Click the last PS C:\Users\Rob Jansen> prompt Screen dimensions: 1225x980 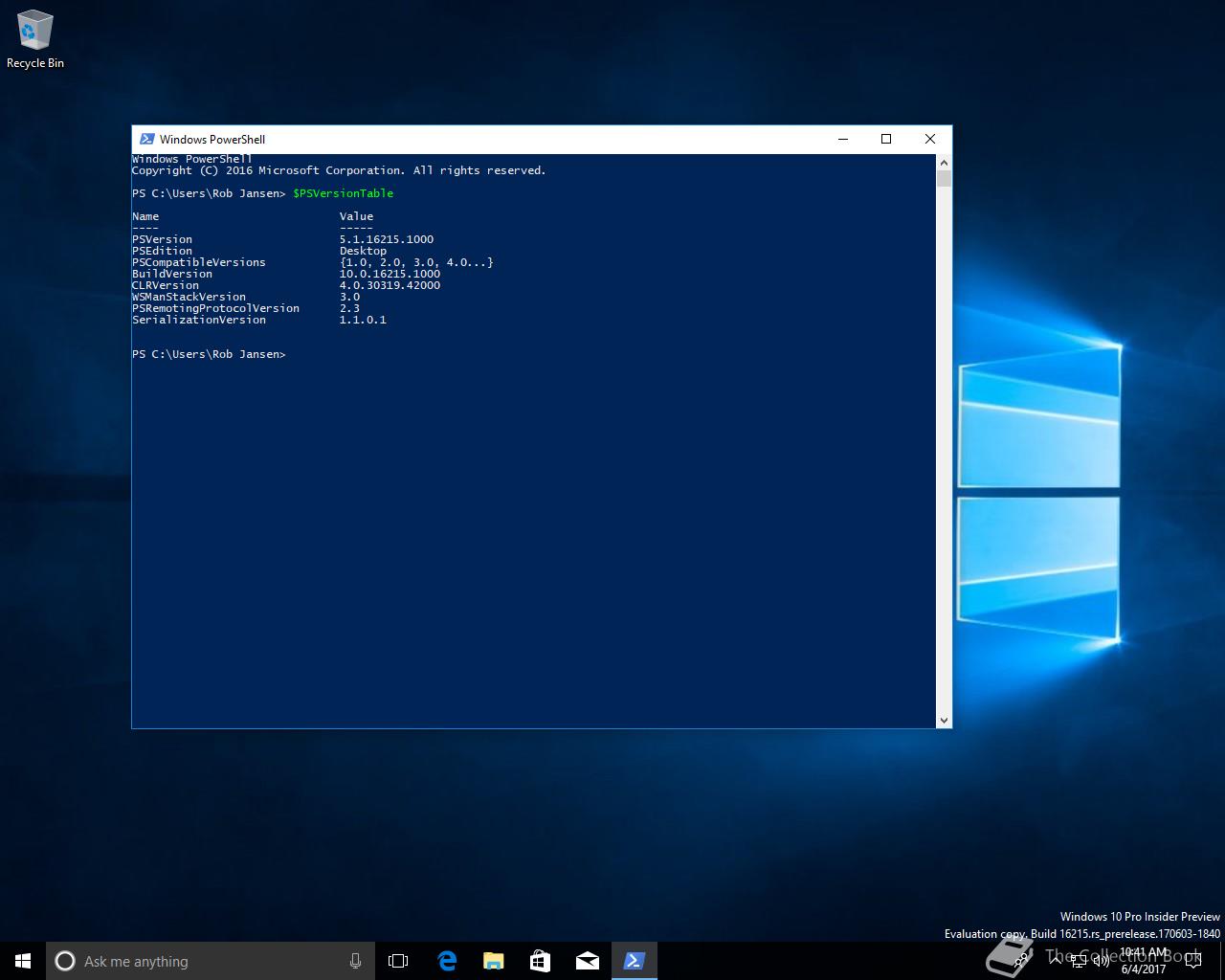[x=209, y=354]
